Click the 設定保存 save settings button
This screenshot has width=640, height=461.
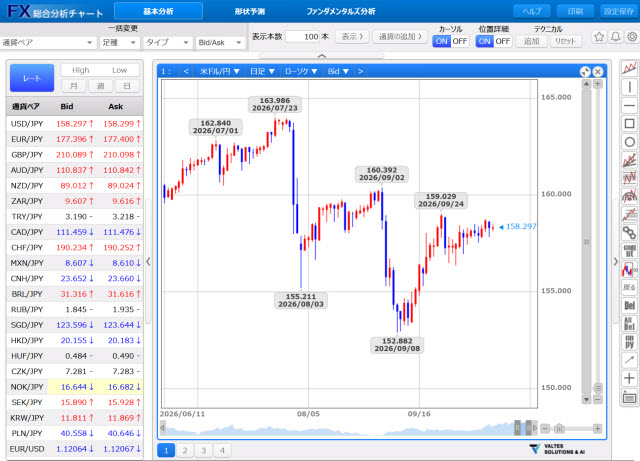(619, 11)
